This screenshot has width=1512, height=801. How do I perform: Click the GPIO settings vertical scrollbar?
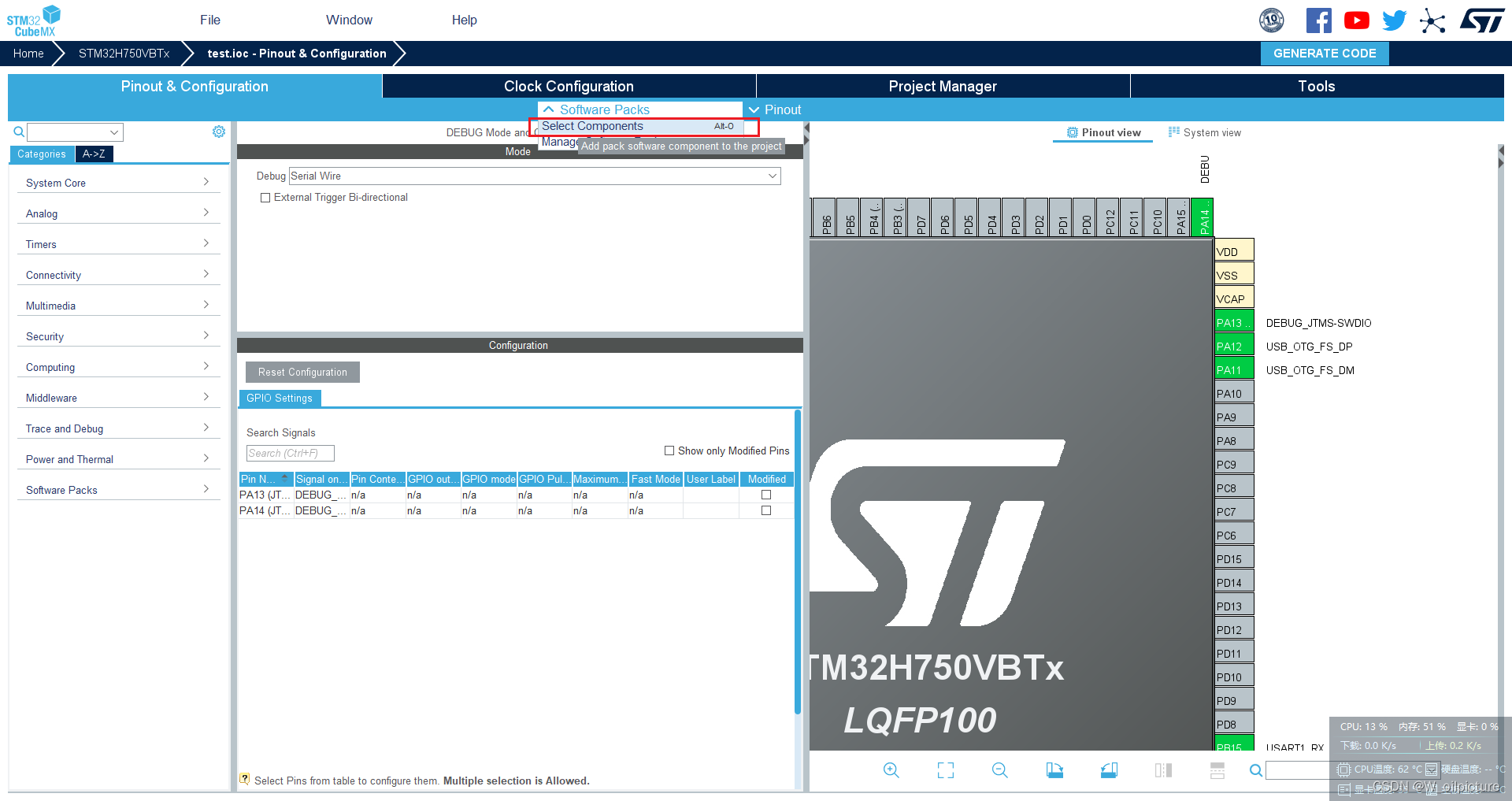pos(798,562)
